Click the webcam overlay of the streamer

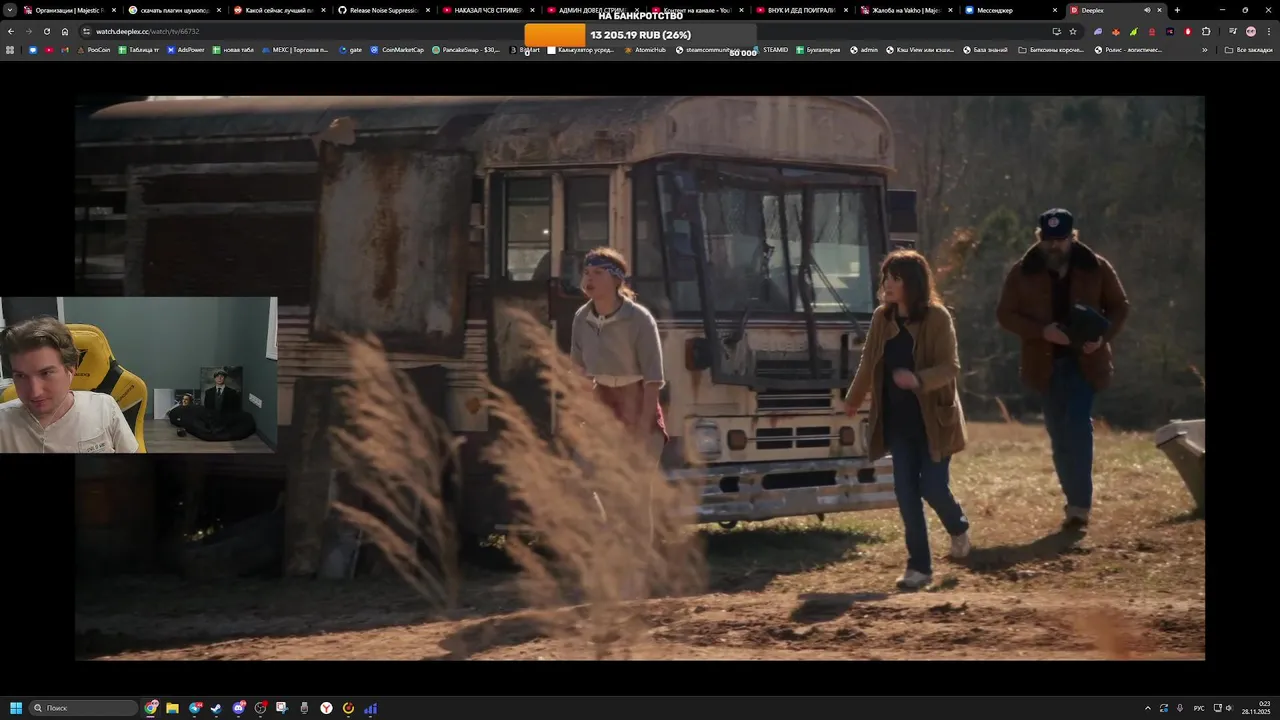point(138,375)
